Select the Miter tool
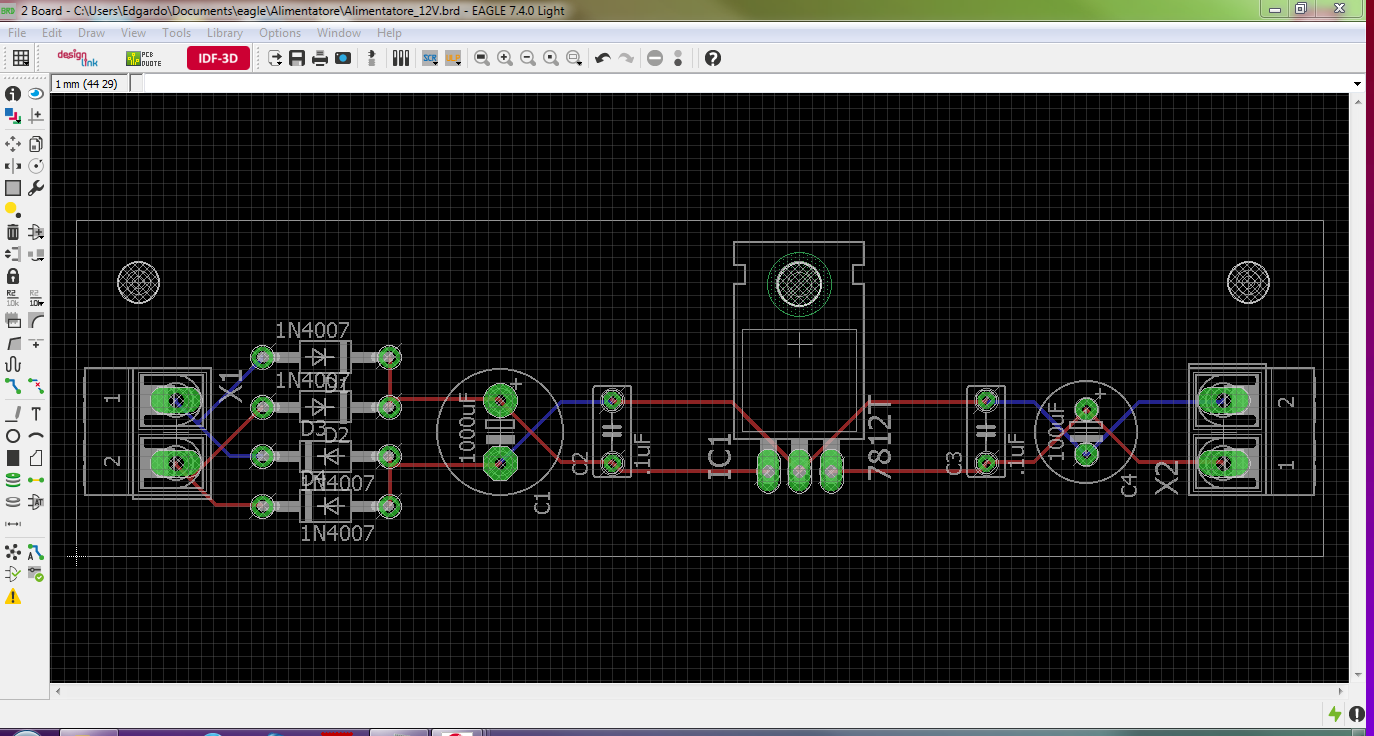Image resolution: width=1374 pixels, height=736 pixels. pyautogui.click(x=36, y=320)
